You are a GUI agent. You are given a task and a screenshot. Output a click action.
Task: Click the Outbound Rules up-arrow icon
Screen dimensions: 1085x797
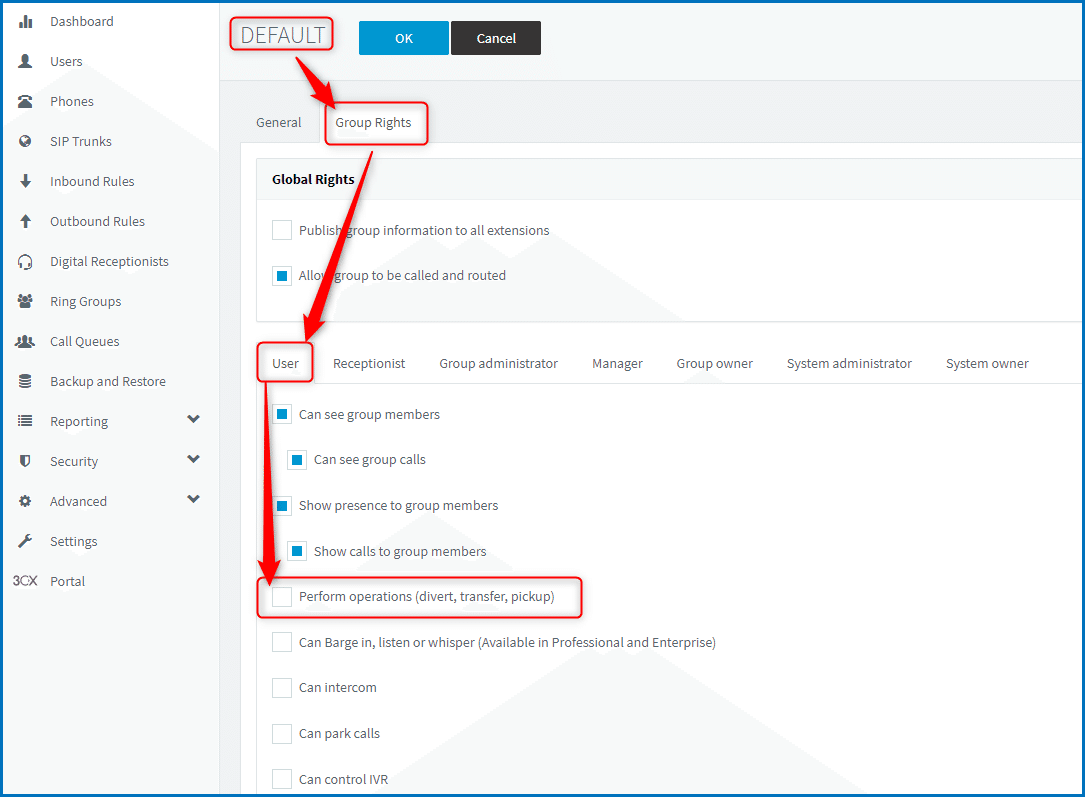[x=26, y=221]
